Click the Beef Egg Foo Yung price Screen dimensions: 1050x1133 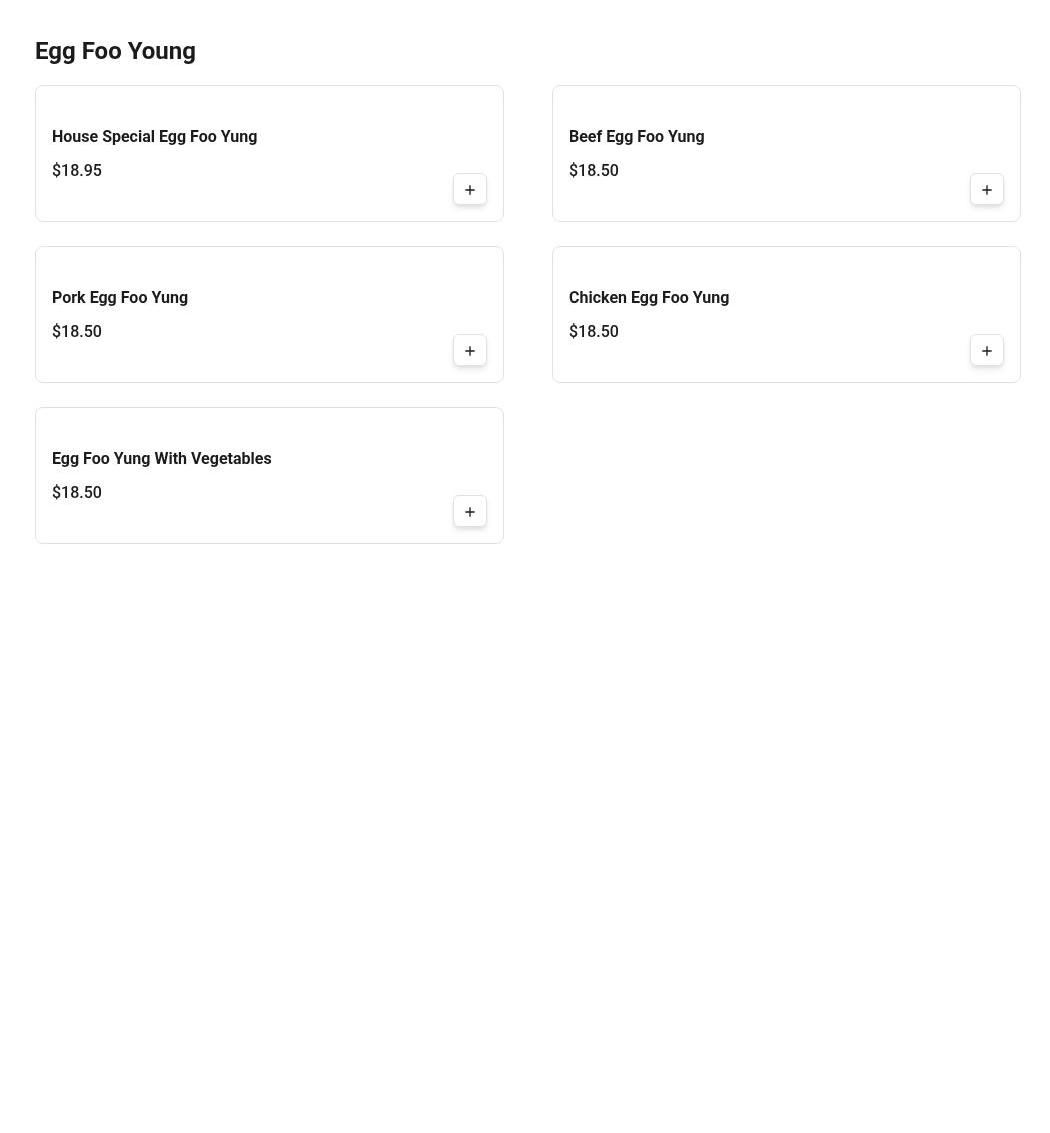tap(593, 171)
